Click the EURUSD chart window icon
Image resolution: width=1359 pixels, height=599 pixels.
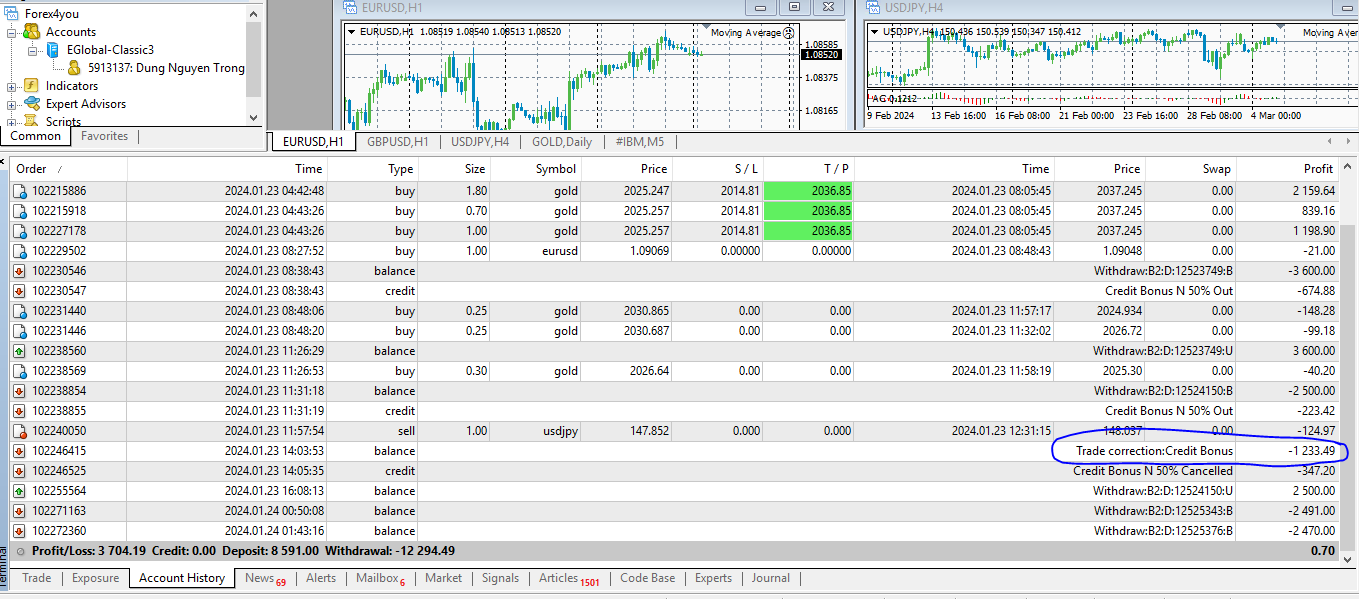click(x=350, y=7)
